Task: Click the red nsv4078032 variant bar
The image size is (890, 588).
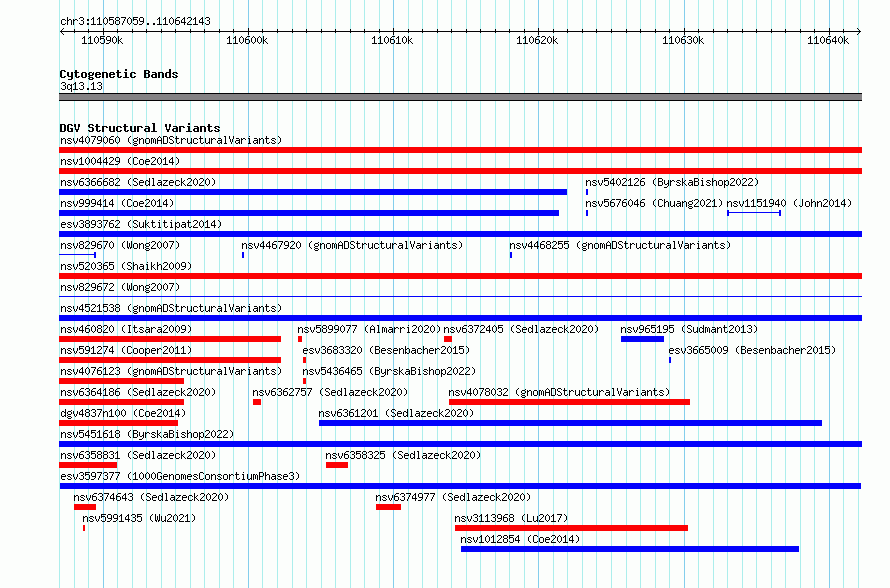Action: point(569,402)
